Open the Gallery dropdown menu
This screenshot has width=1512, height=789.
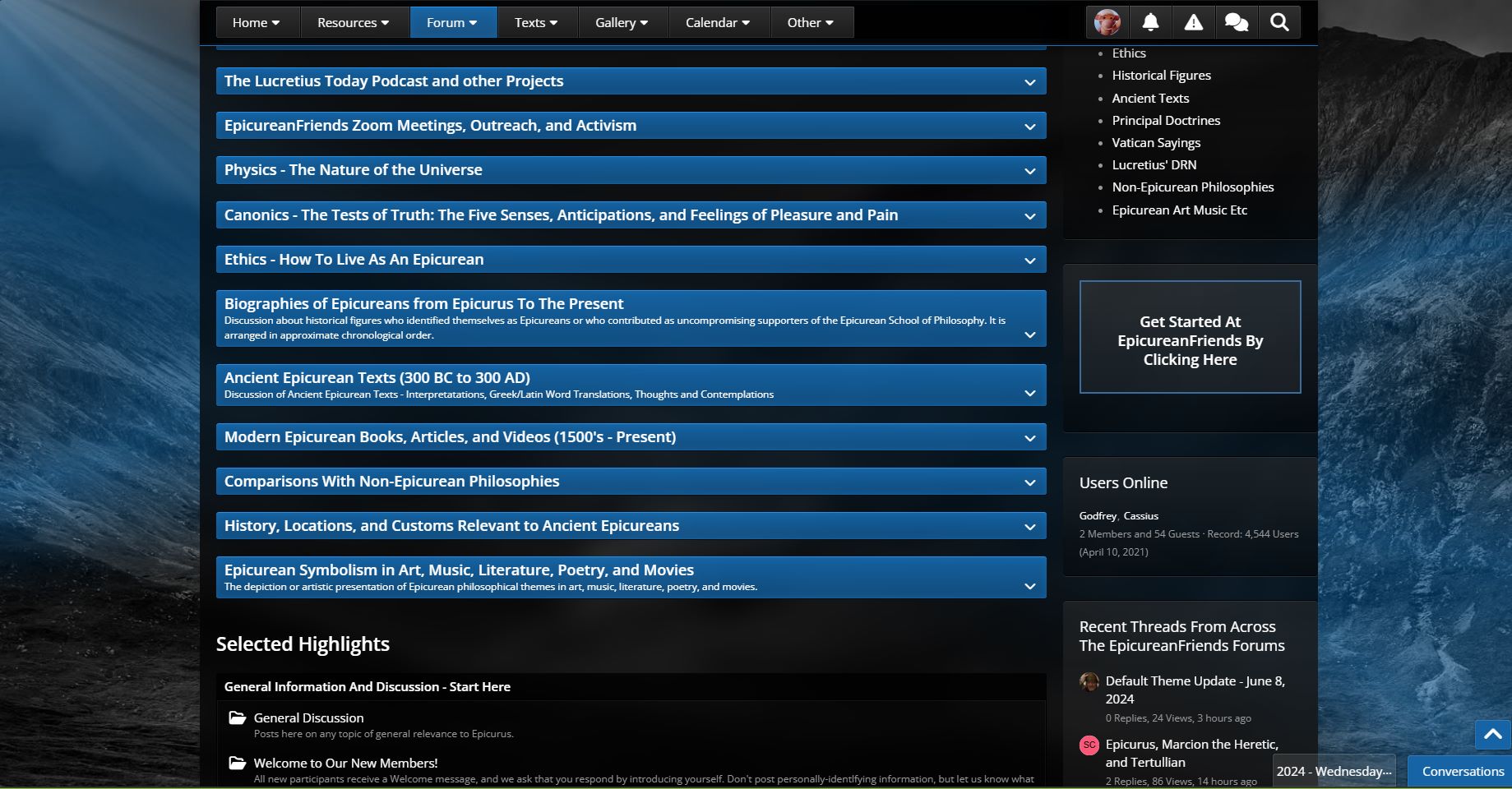(622, 22)
